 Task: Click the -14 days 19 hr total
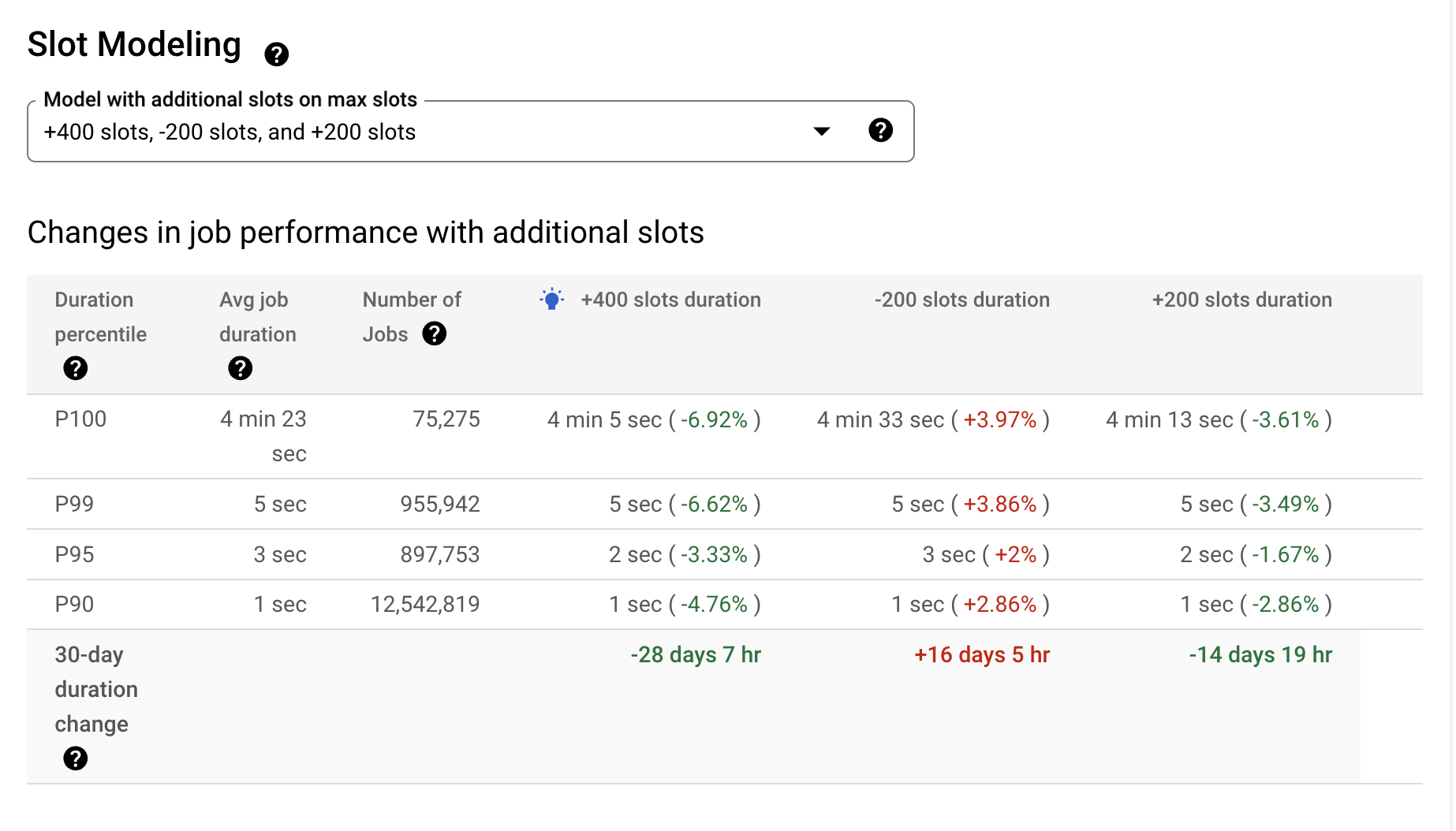[x=1260, y=654]
